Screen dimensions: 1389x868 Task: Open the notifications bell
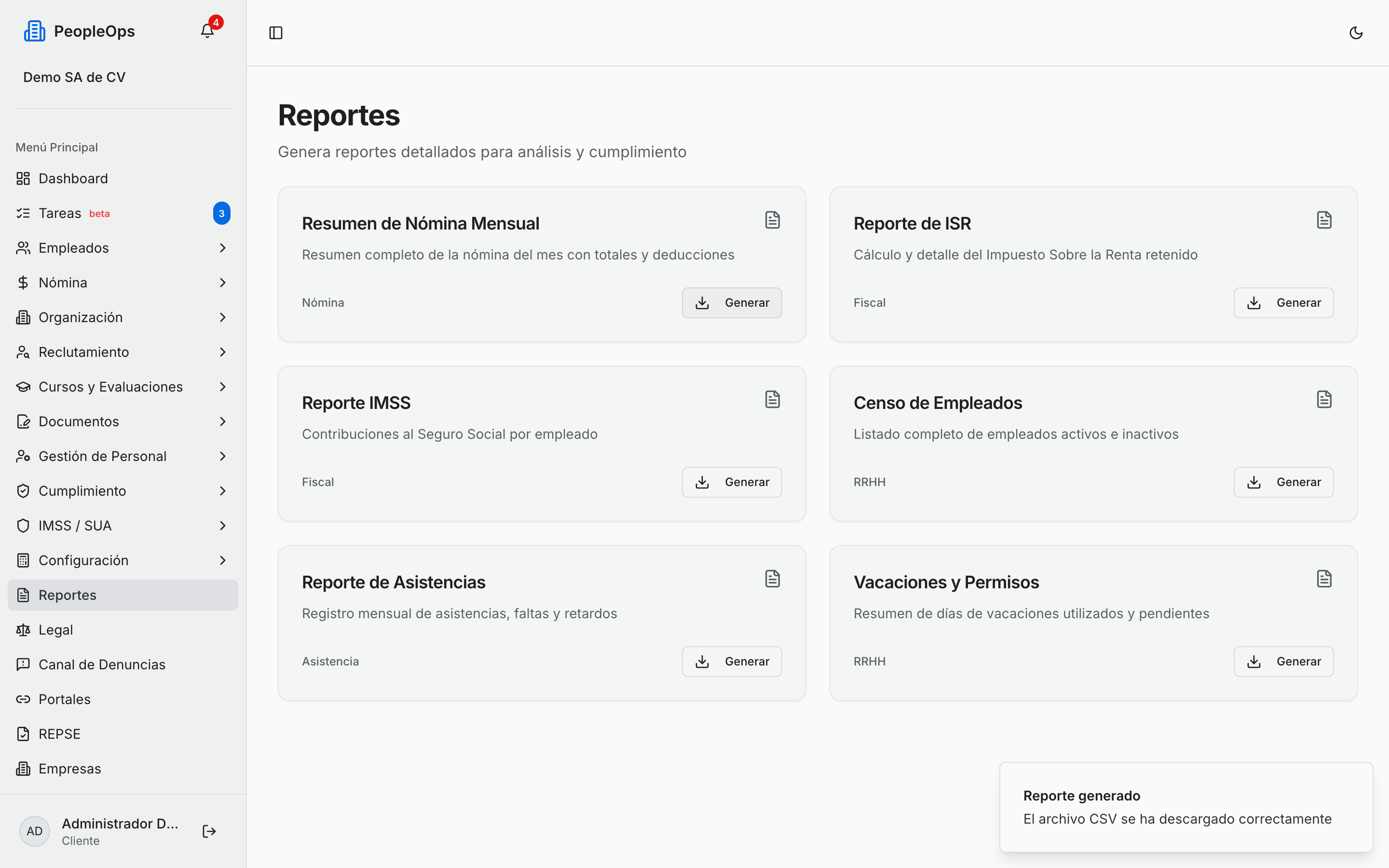pos(207,31)
